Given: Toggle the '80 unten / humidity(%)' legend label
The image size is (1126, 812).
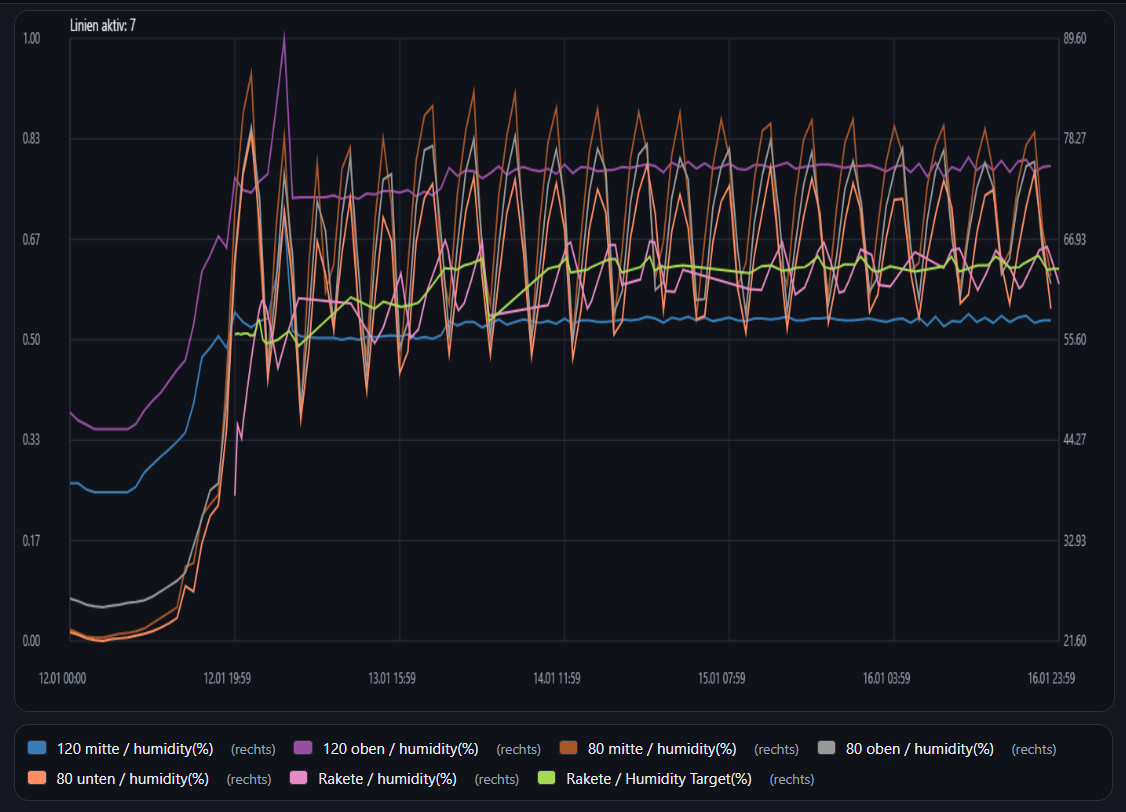Looking at the screenshot, I should point(132,778).
